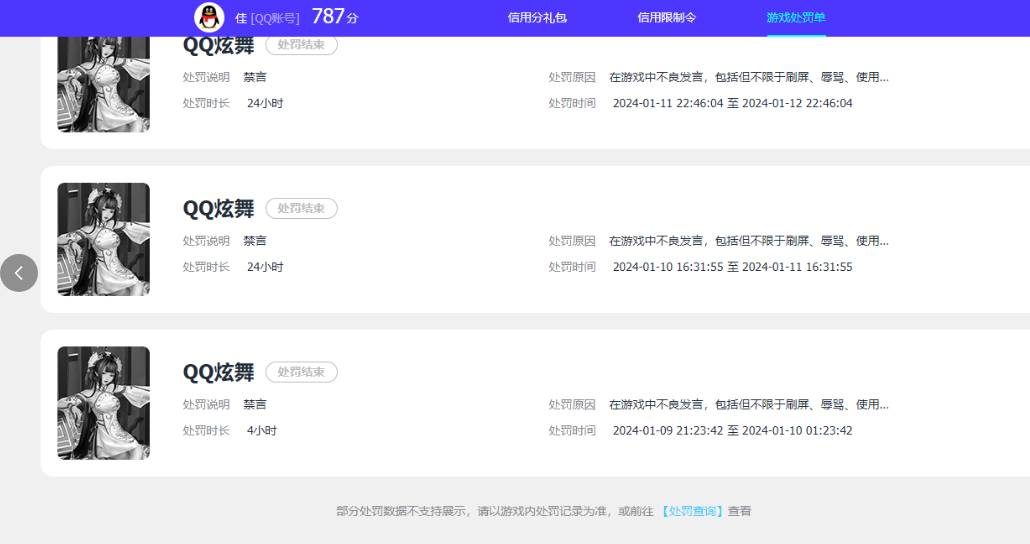Click the 处罚查询 link at the bottom
Image resolution: width=1030 pixels, height=544 pixels.
[692, 511]
